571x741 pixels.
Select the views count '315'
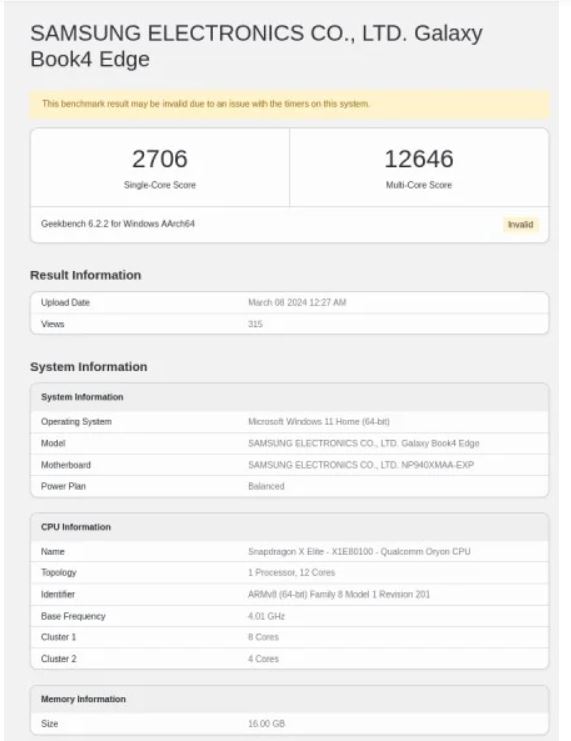click(255, 324)
